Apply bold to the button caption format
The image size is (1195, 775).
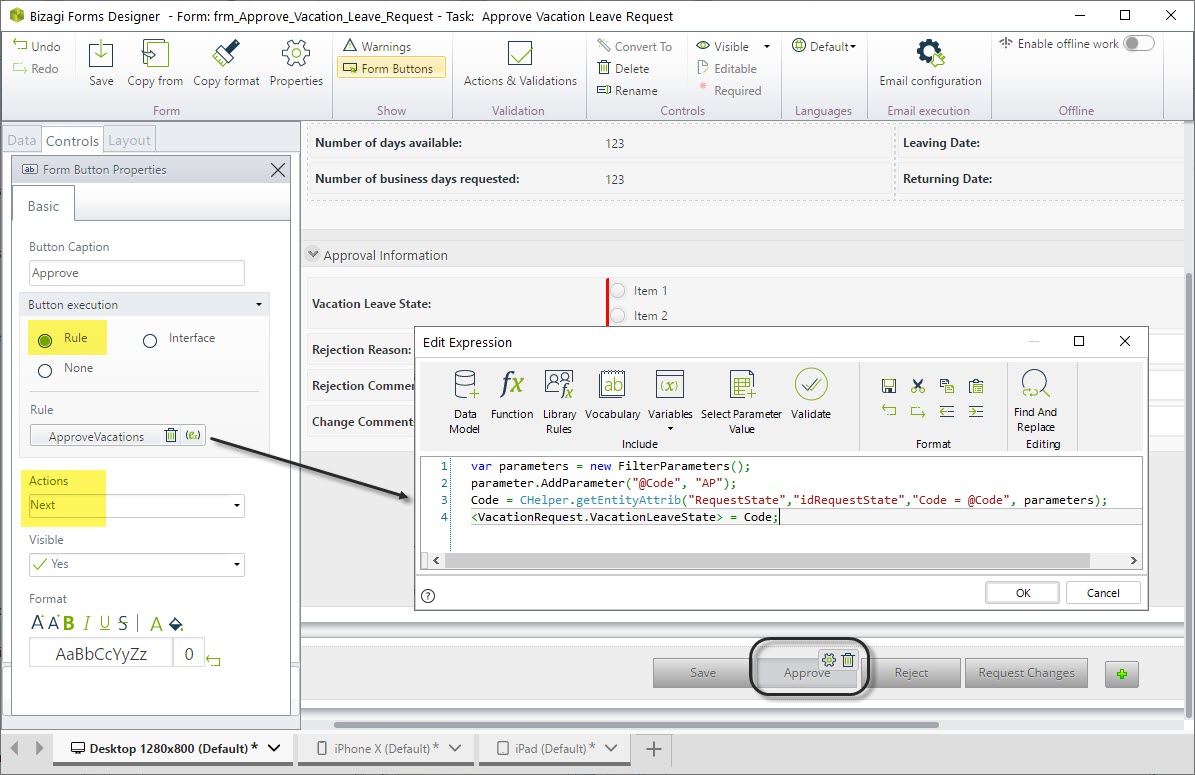pos(69,623)
